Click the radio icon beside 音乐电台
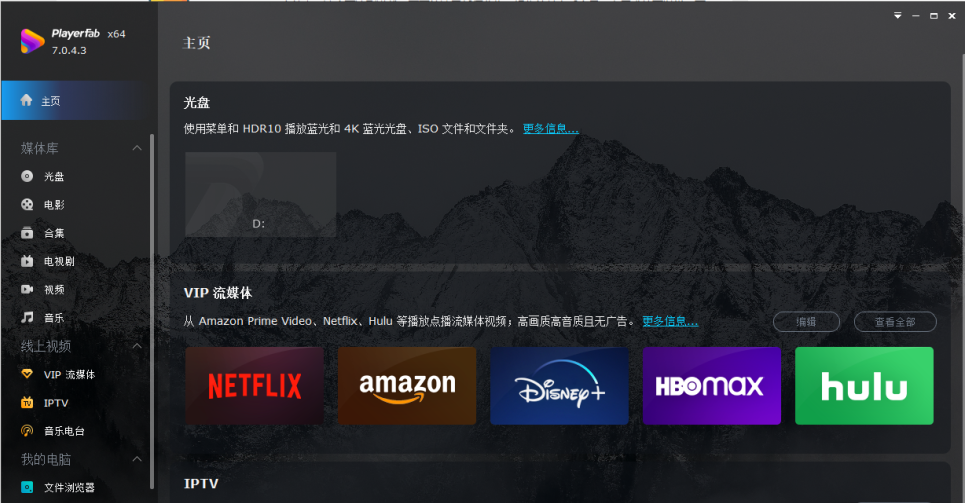Image resolution: width=965 pixels, height=503 pixels. (27, 431)
